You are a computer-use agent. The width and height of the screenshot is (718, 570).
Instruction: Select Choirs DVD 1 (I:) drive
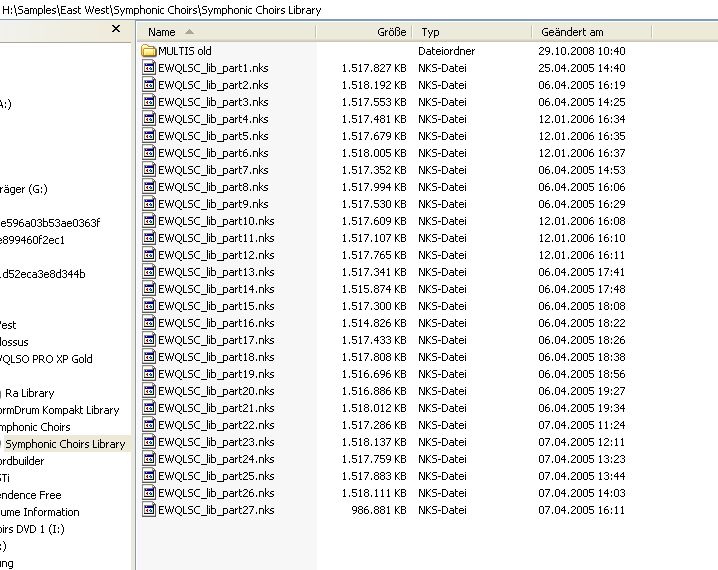point(32,529)
